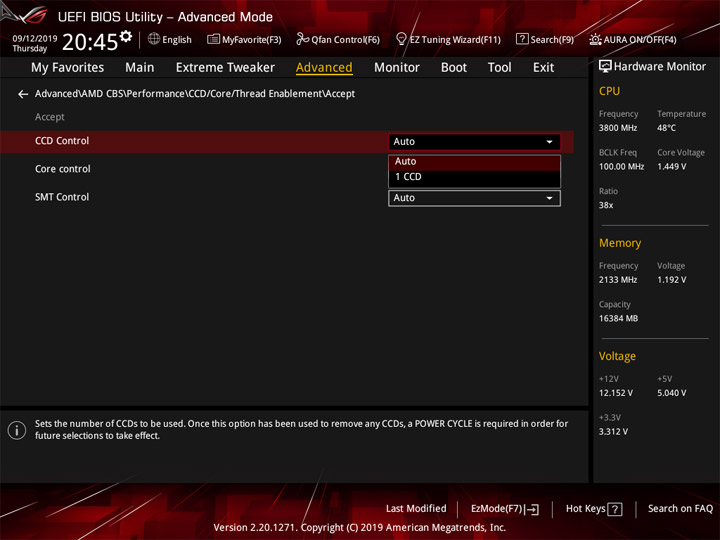Click AURA ON/OFF(F4)
720x540 pixels.
click(640, 40)
